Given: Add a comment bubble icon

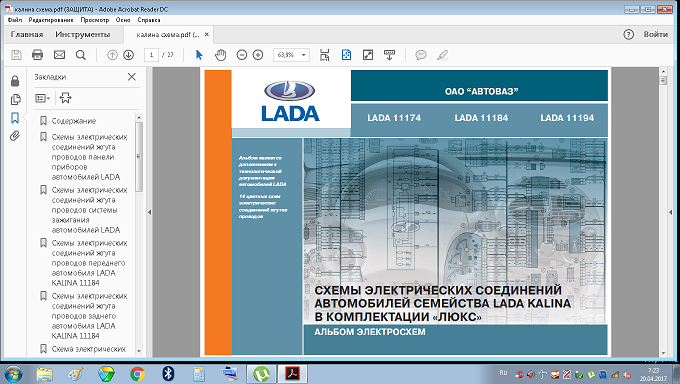Looking at the screenshot, I should pyautogui.click(x=421, y=55).
